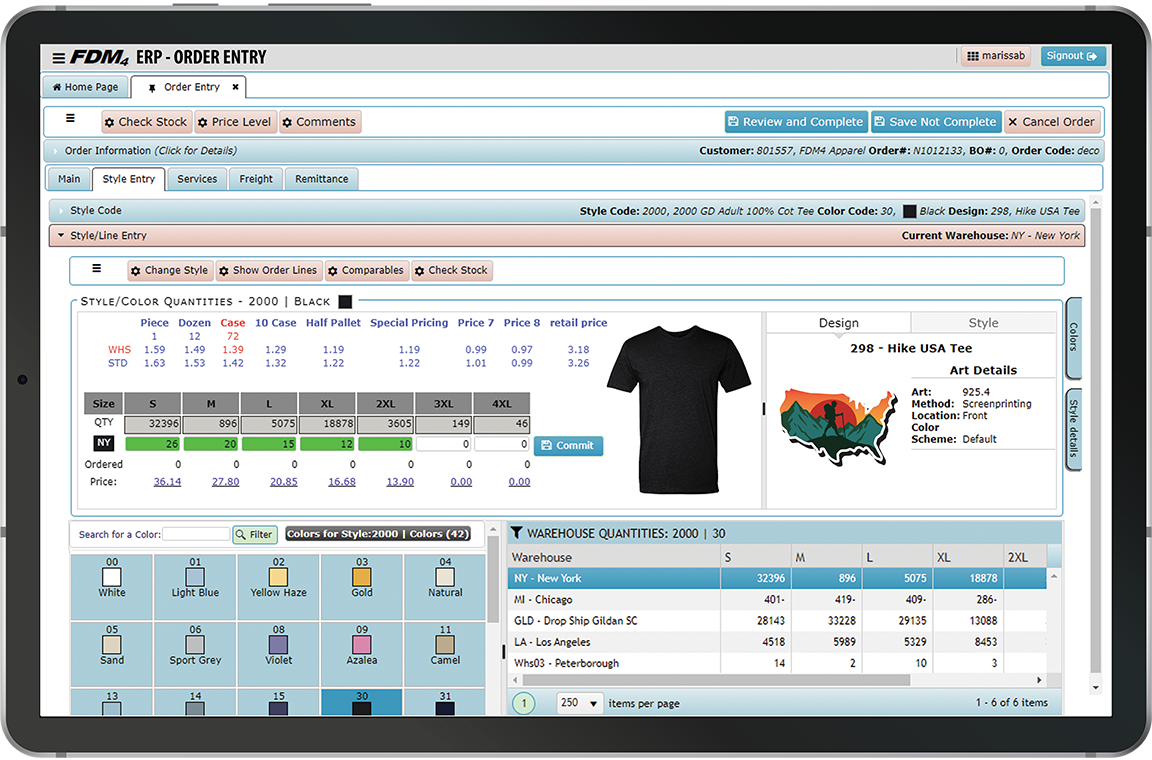Open the Style tab in the design panel
The image size is (1152, 760).
coord(984,323)
